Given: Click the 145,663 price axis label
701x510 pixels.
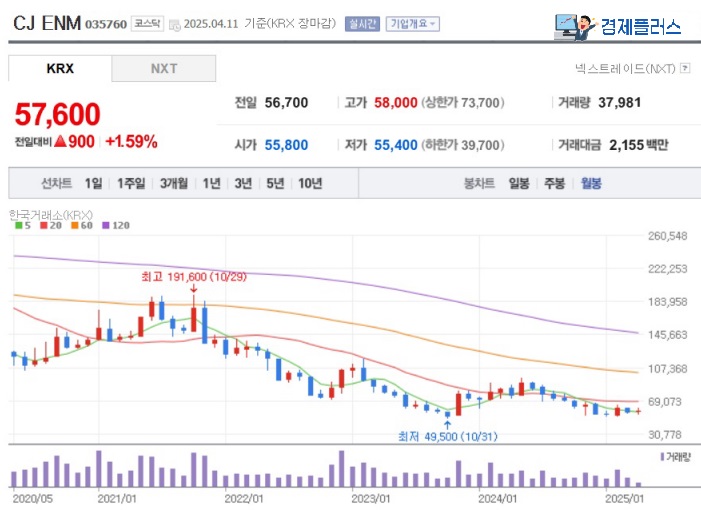Looking at the screenshot, I should 667,335.
